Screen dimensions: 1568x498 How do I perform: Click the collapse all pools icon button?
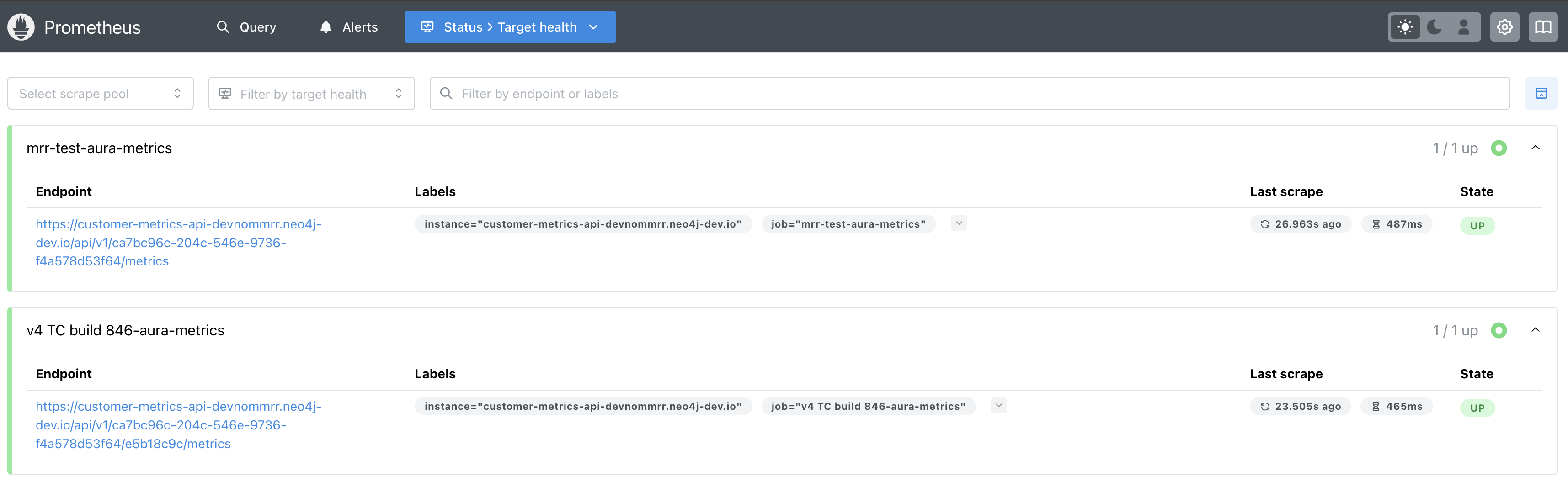click(x=1541, y=94)
